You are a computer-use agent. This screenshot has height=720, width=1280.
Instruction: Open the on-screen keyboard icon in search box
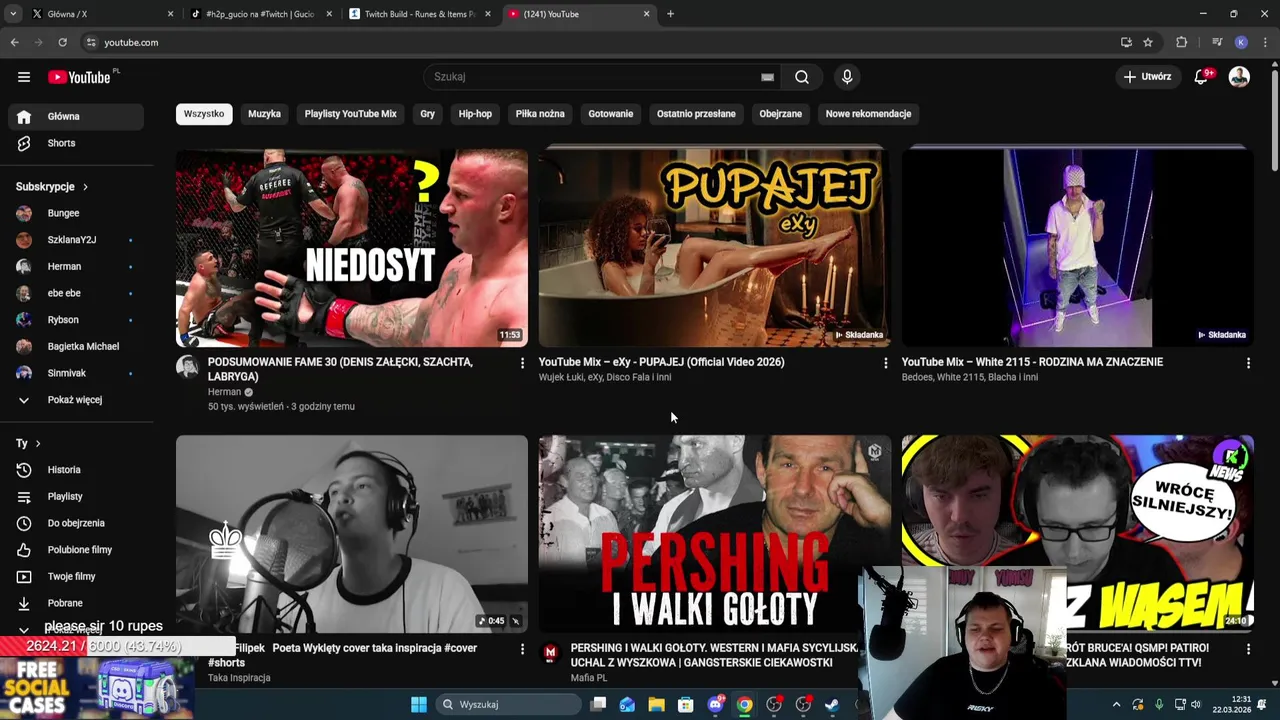click(767, 77)
